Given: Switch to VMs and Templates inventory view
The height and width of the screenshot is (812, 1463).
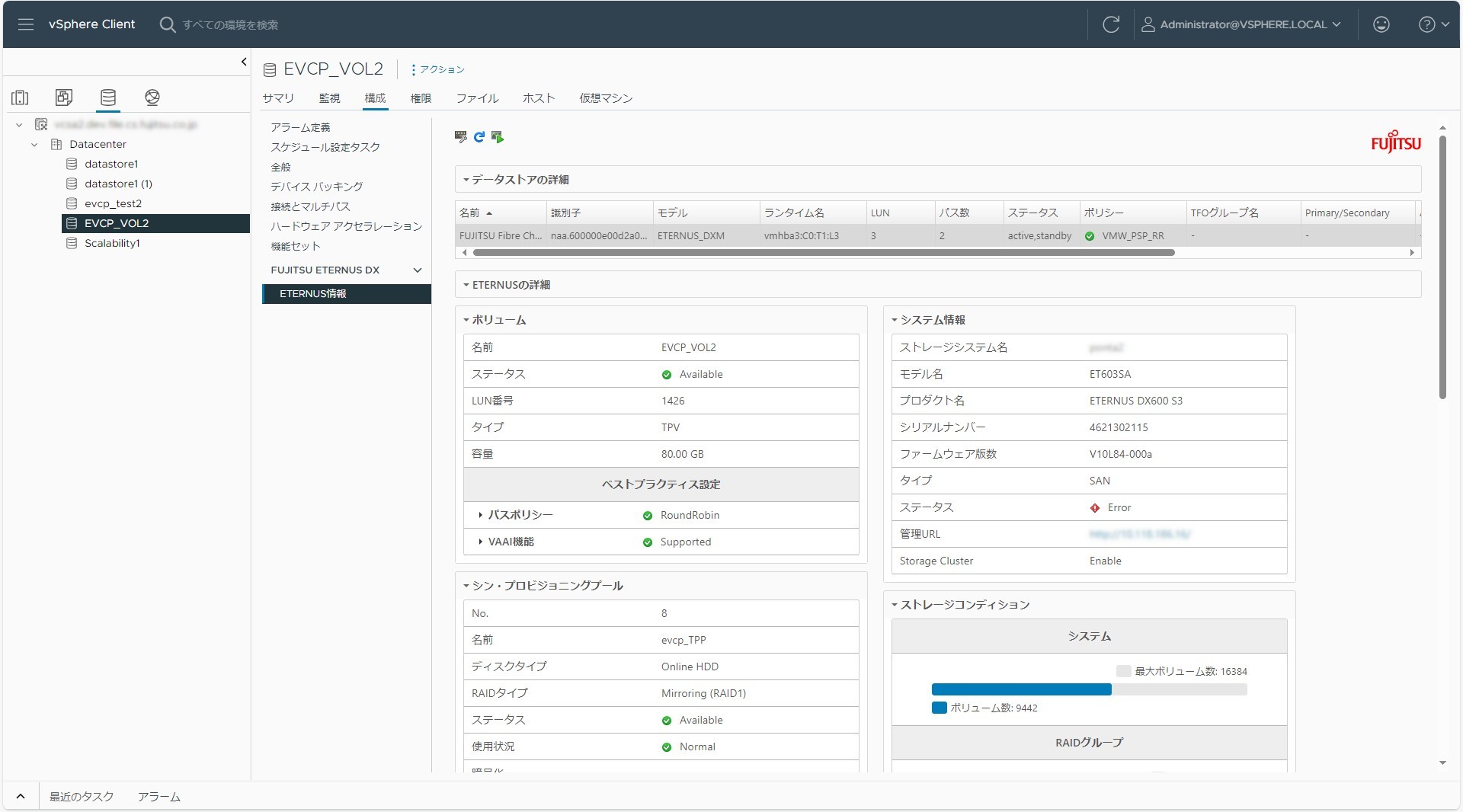Looking at the screenshot, I should click(64, 98).
